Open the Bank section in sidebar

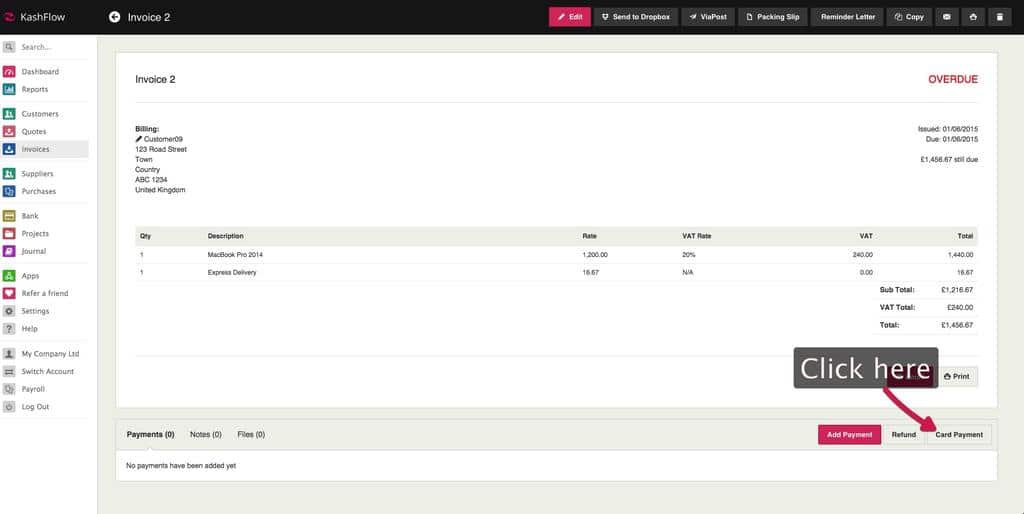pyautogui.click(x=30, y=216)
